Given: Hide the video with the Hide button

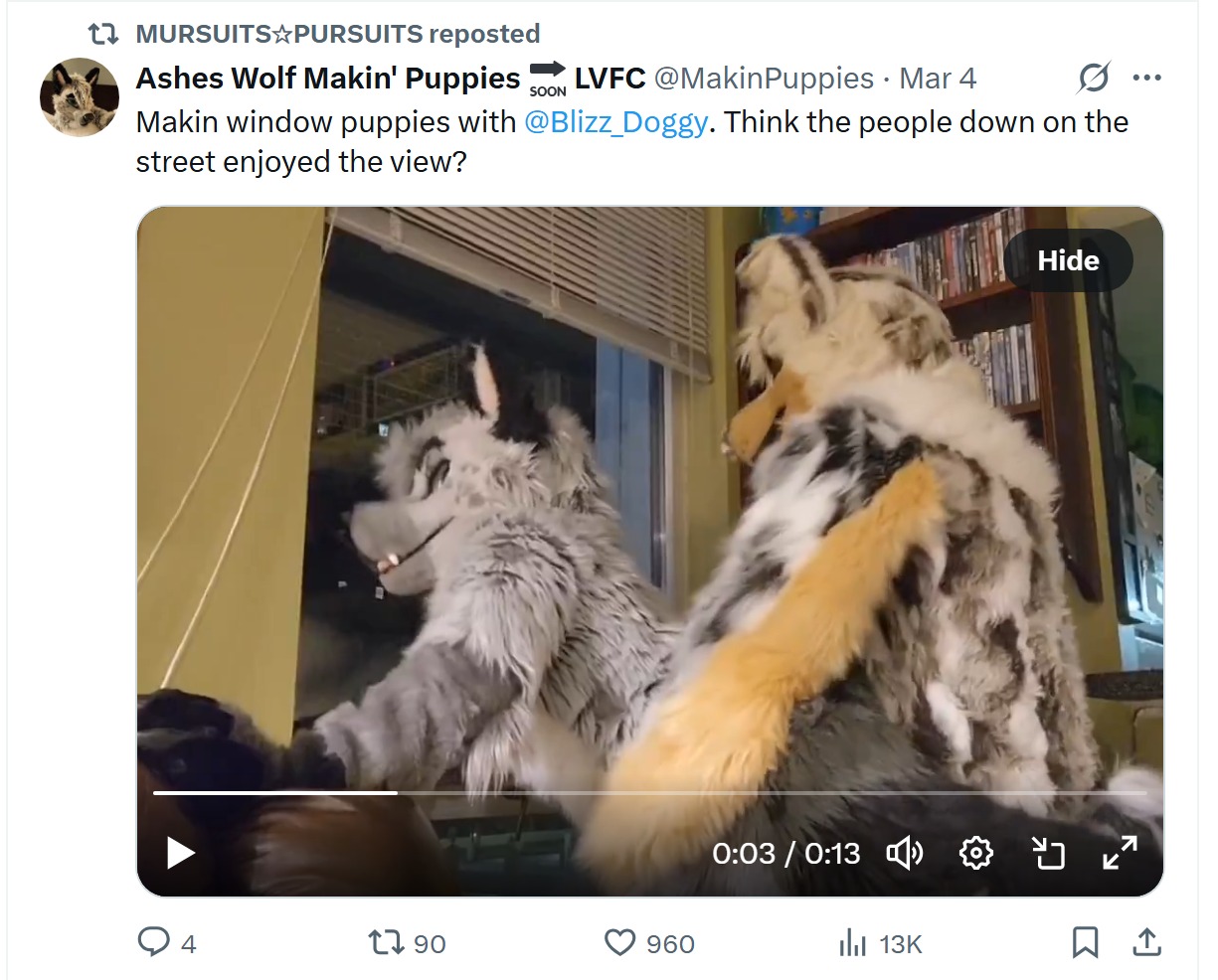Looking at the screenshot, I should coord(1068,260).
